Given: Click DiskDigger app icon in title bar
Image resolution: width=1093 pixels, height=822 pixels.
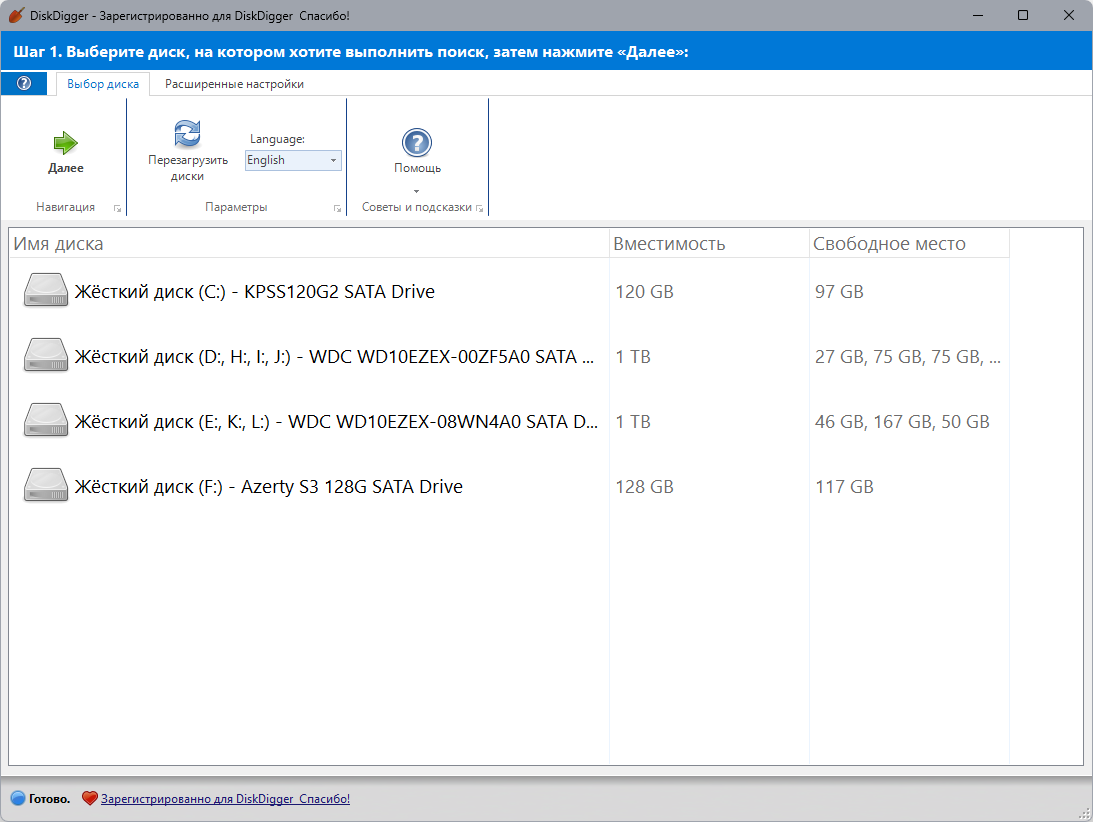Looking at the screenshot, I should click(x=16, y=15).
